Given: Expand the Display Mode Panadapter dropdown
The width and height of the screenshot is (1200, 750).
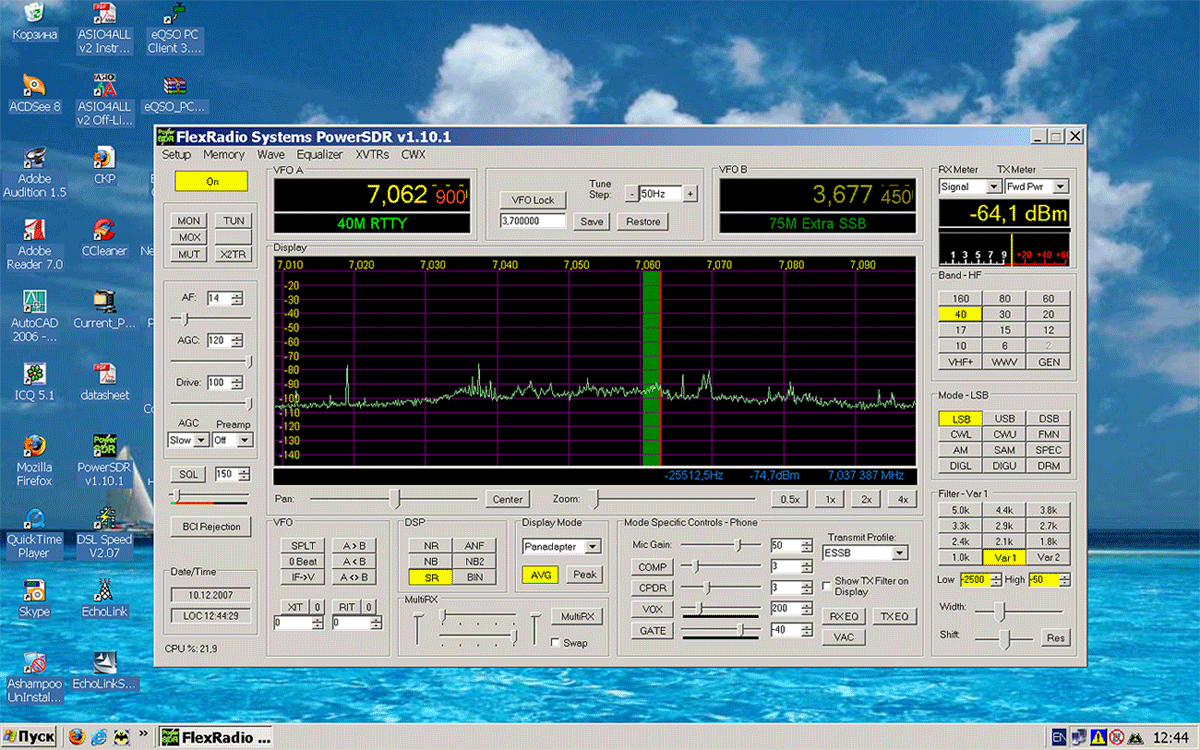Looking at the screenshot, I should (592, 547).
